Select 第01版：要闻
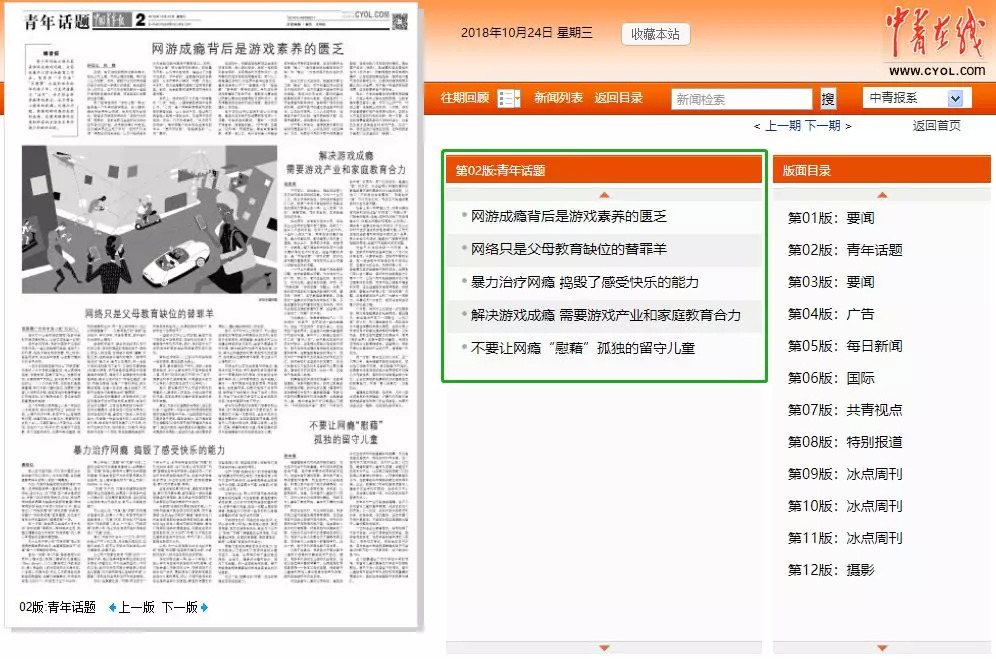 (x=831, y=218)
